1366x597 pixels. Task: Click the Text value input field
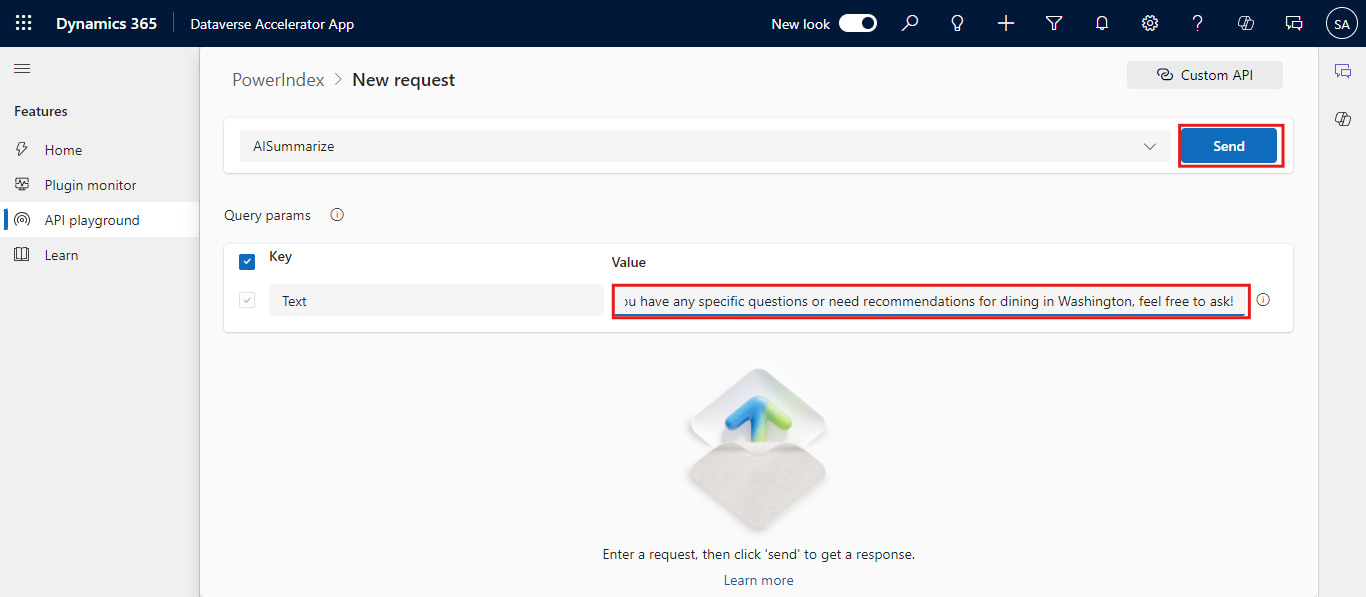930,301
